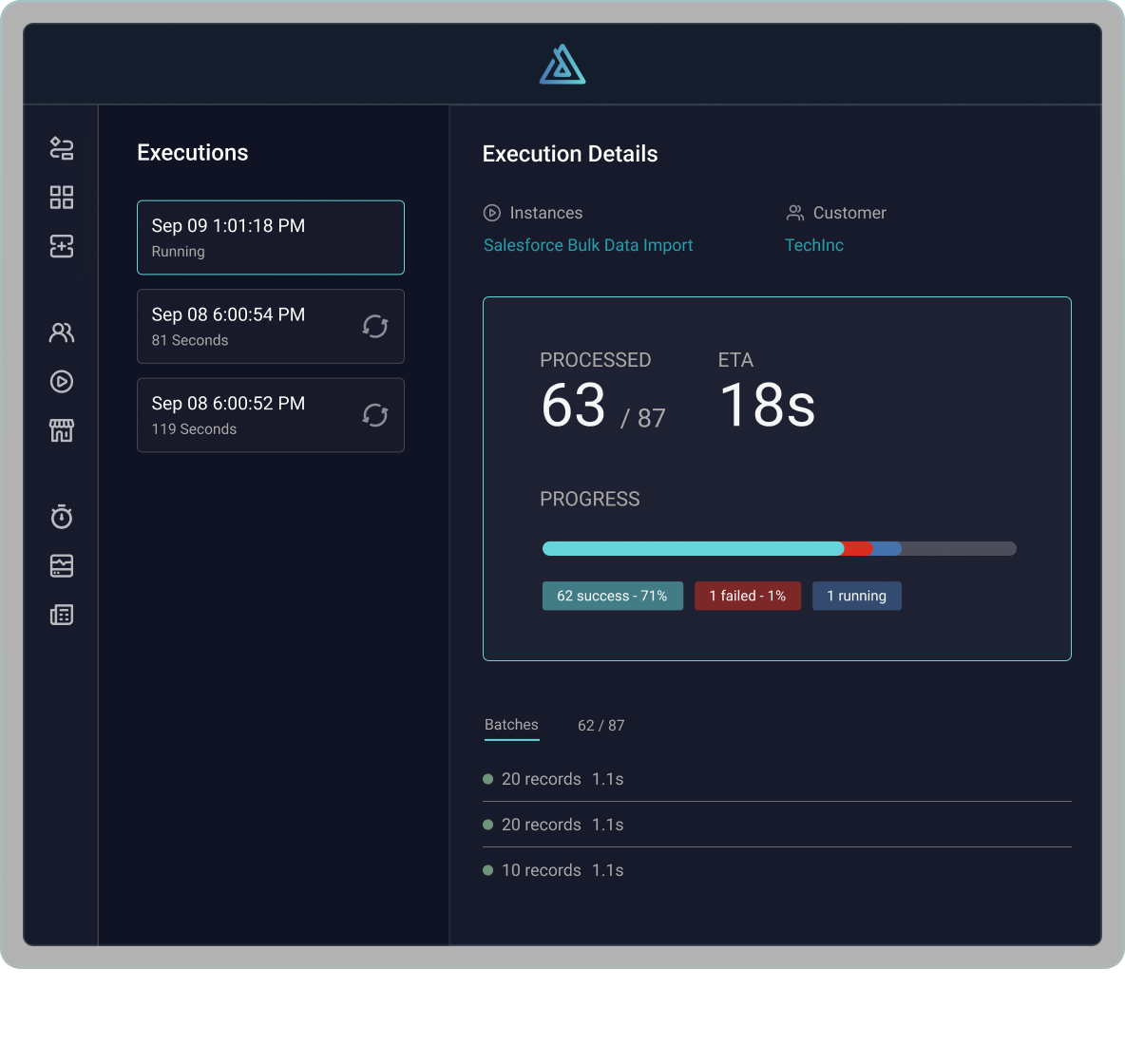Click the 81 Seconds duration text
Image resolution: width=1125 pixels, height=1064 pixels.
click(x=190, y=341)
